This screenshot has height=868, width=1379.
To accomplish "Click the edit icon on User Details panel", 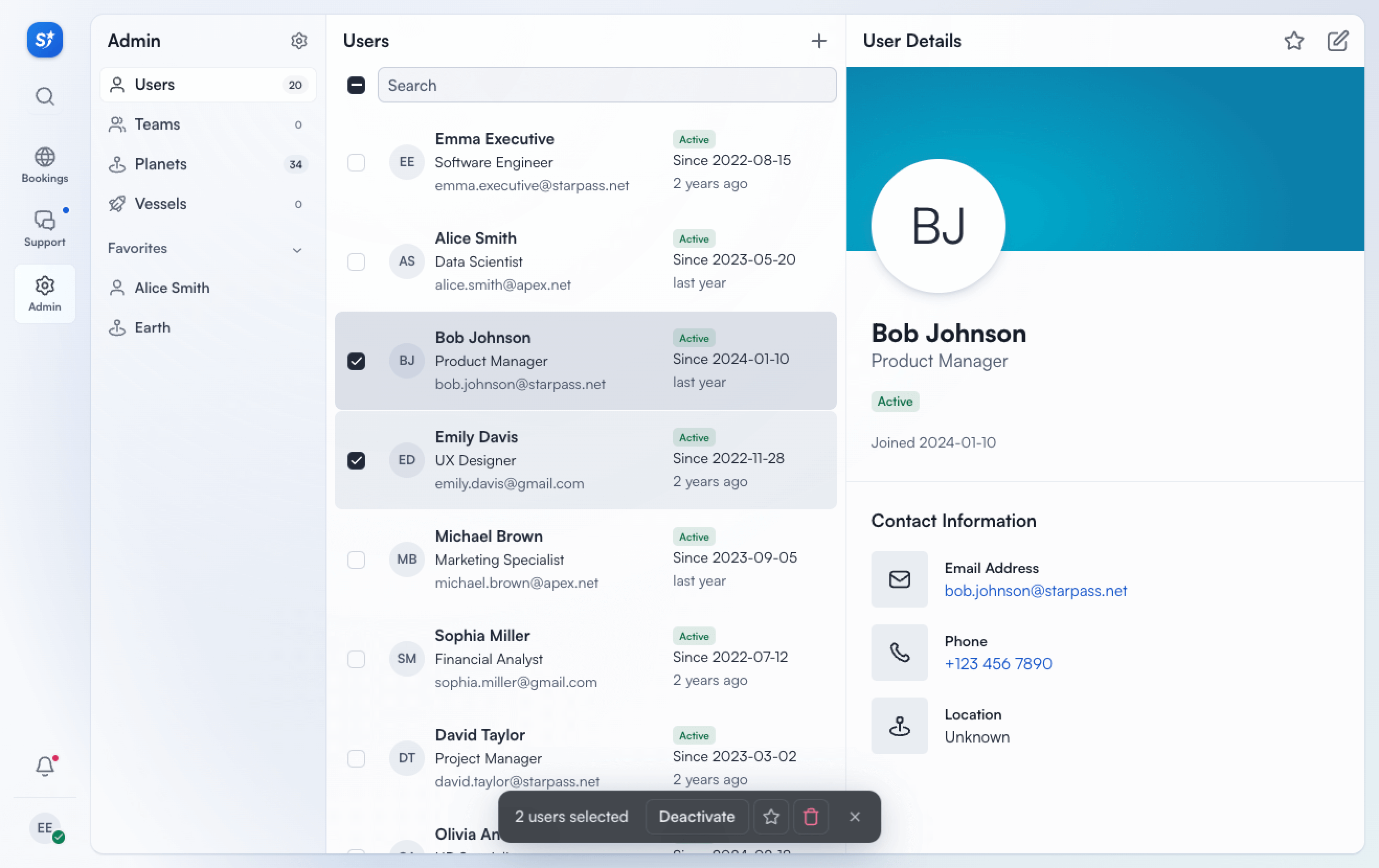I will pyautogui.click(x=1337, y=41).
